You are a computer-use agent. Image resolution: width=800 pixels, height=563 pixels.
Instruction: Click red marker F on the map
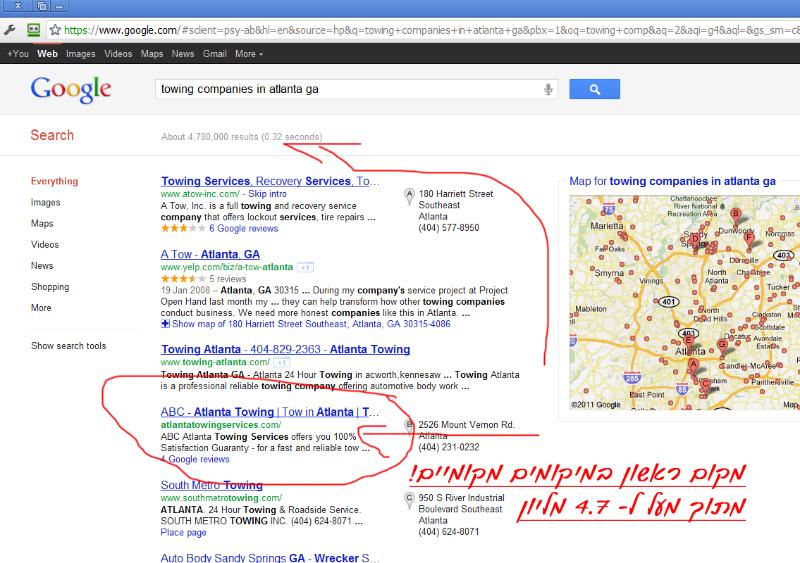[x=749, y=240]
